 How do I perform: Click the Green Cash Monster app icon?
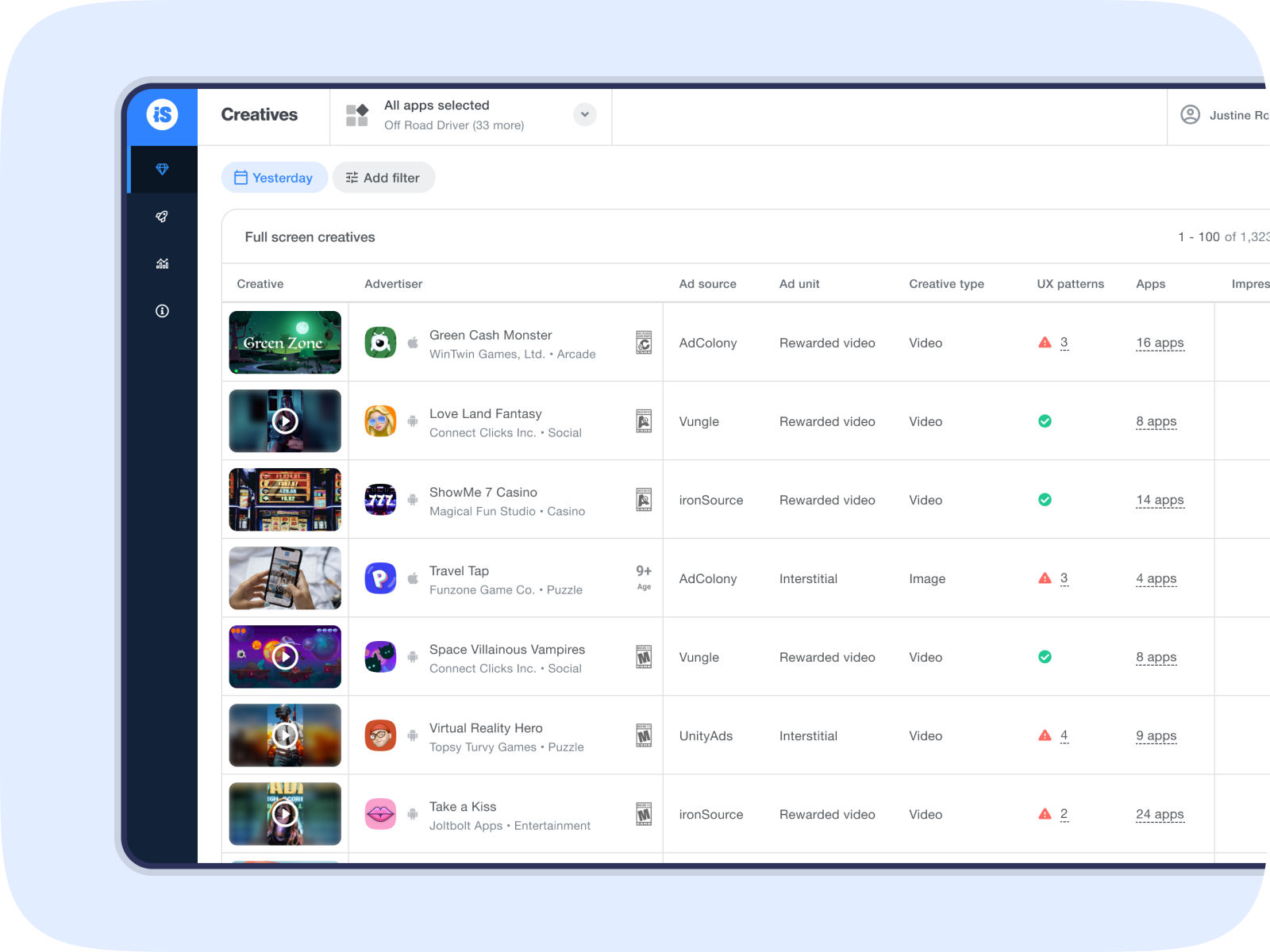pos(380,343)
